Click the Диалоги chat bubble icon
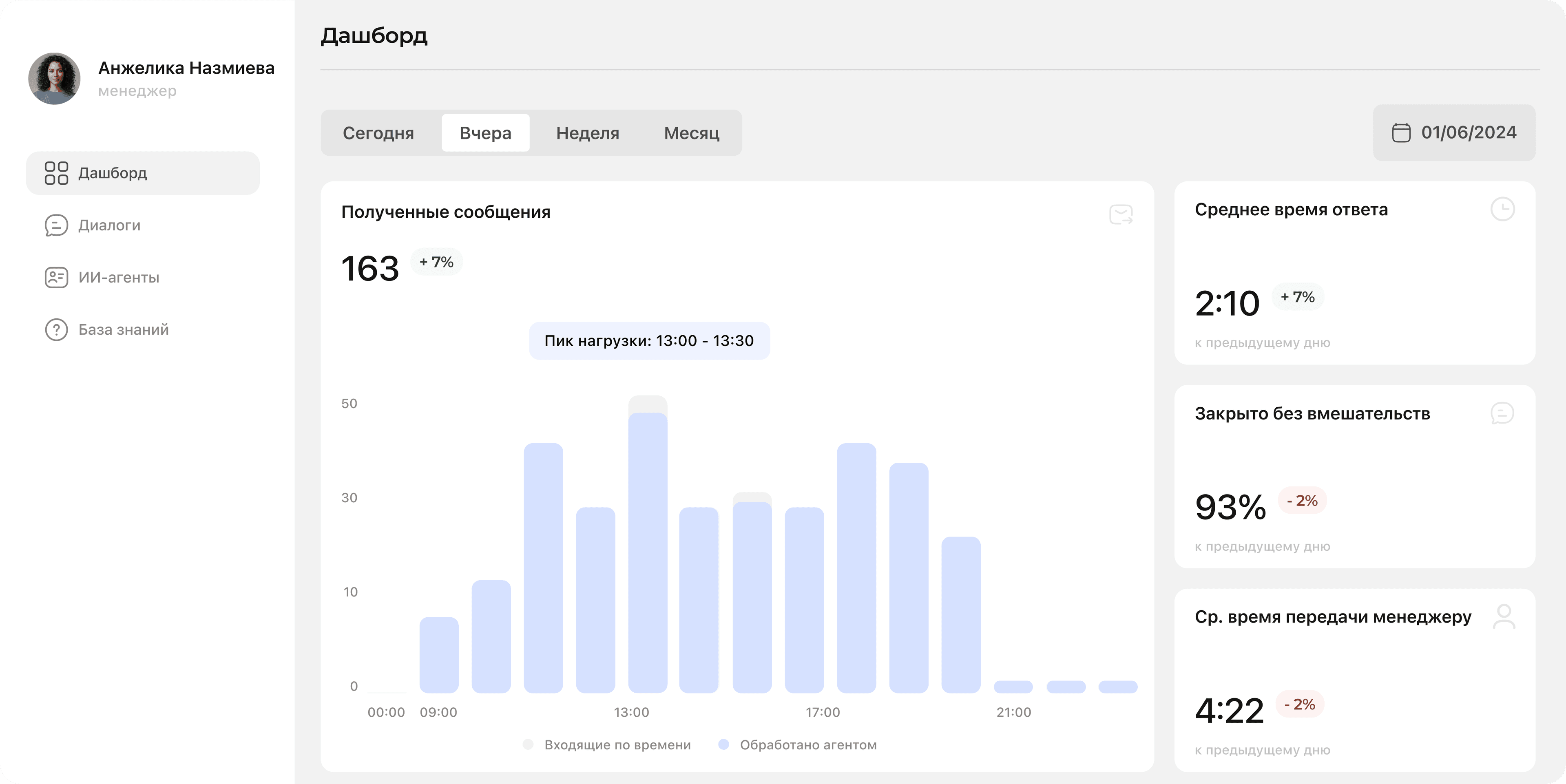The height and width of the screenshot is (784, 1566). (56, 225)
